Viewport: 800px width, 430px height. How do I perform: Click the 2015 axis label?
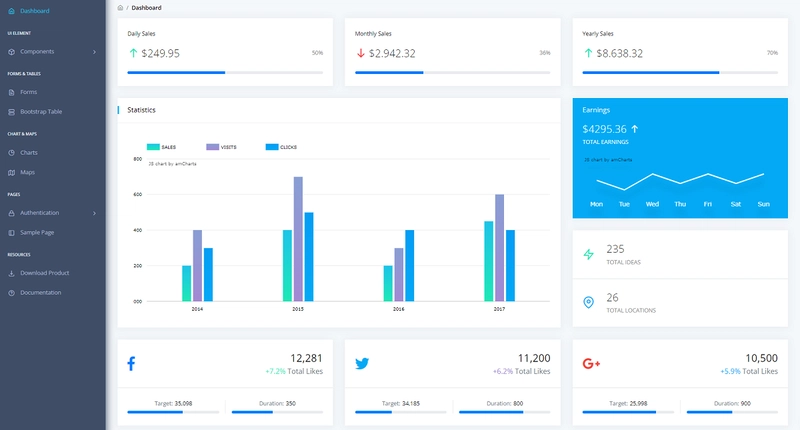point(298,309)
